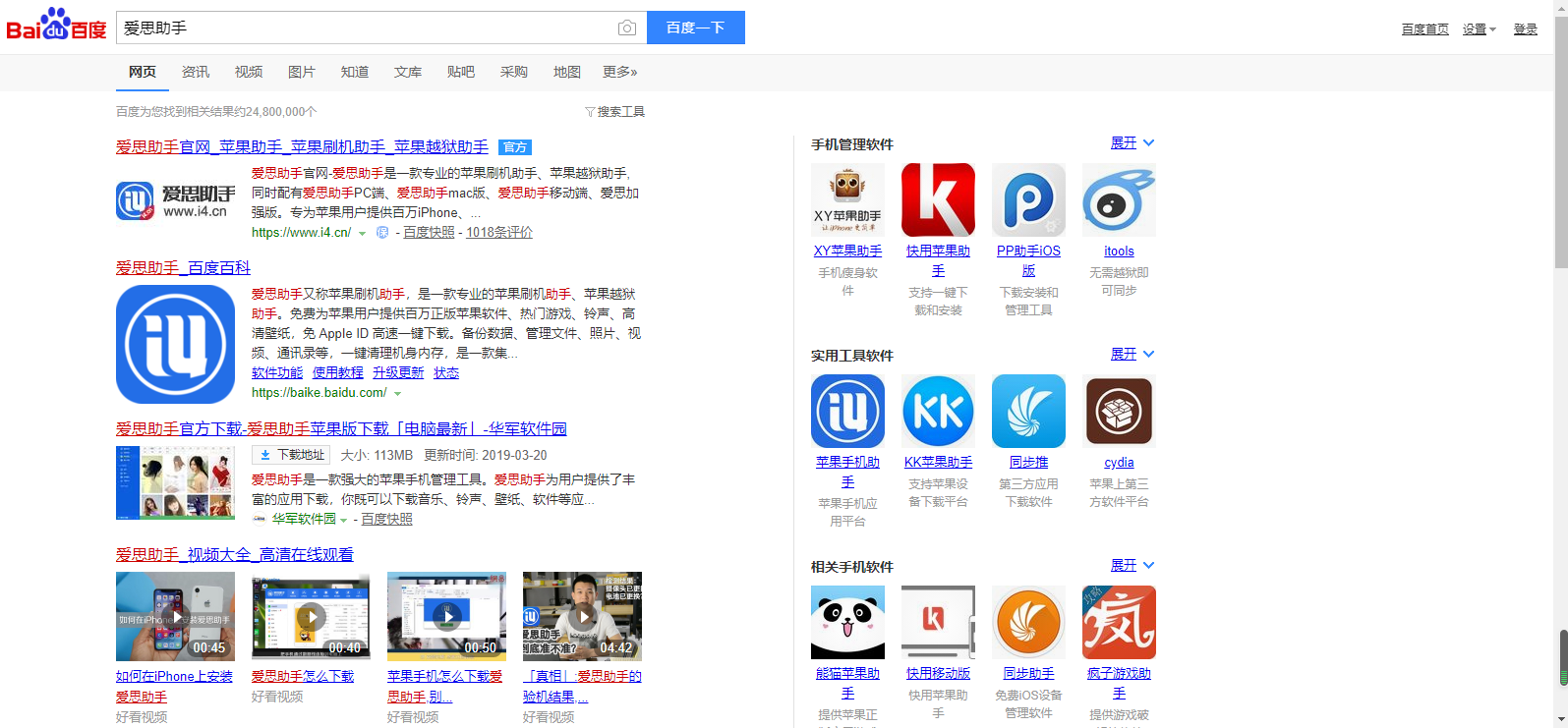Viewport: 1568px width, 728px height.
Task: Click 苹果手机助手 i4 icon
Action: [847, 411]
